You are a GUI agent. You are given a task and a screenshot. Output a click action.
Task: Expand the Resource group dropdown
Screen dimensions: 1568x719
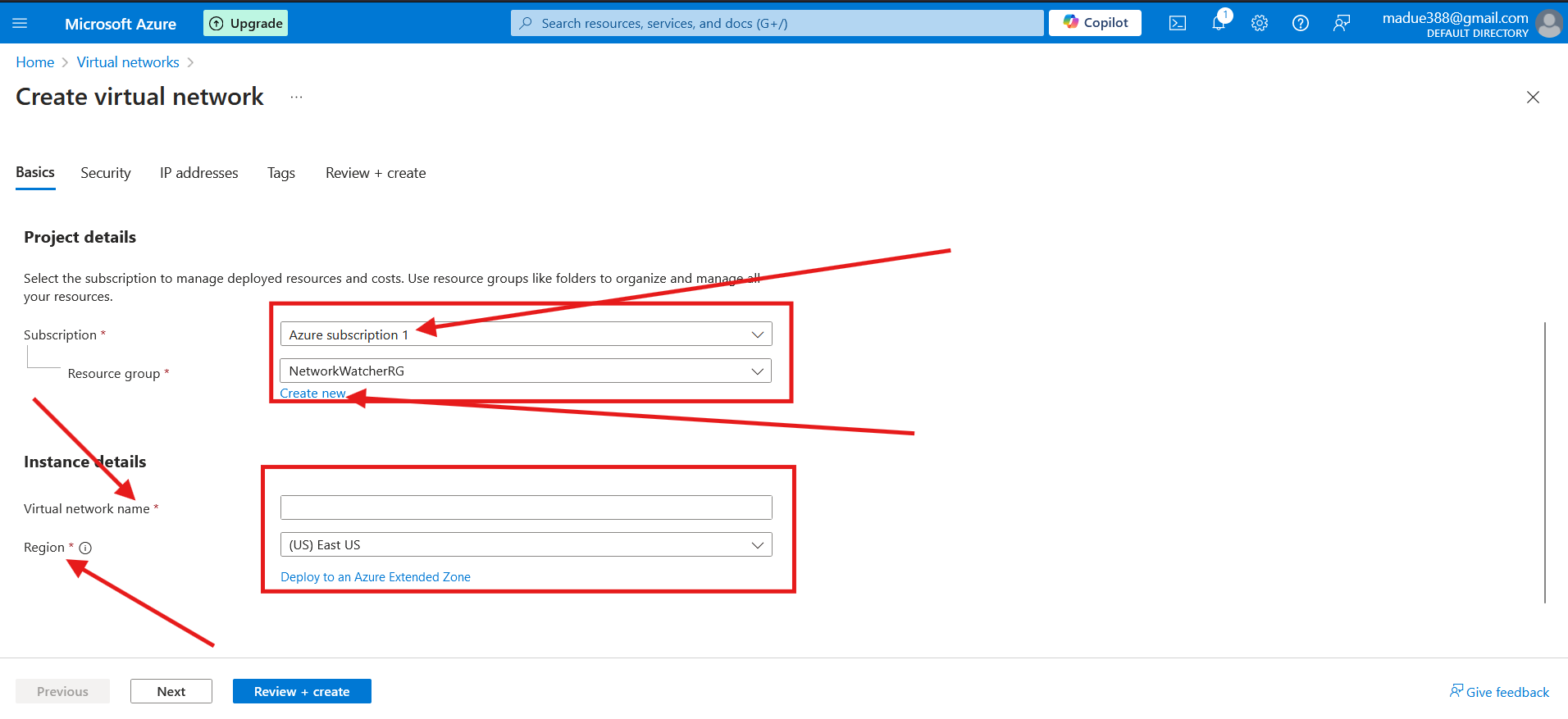point(526,371)
